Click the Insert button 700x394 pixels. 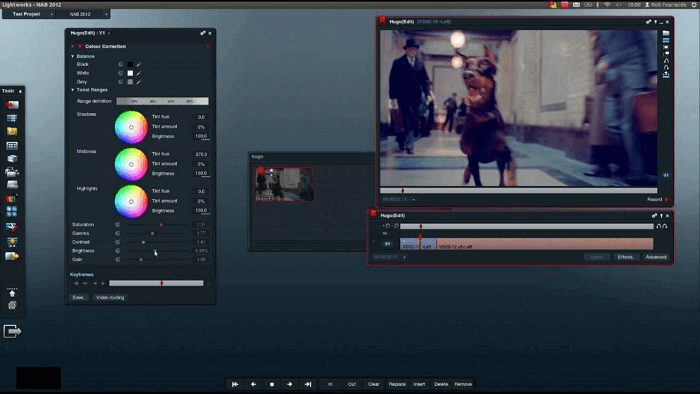point(419,384)
